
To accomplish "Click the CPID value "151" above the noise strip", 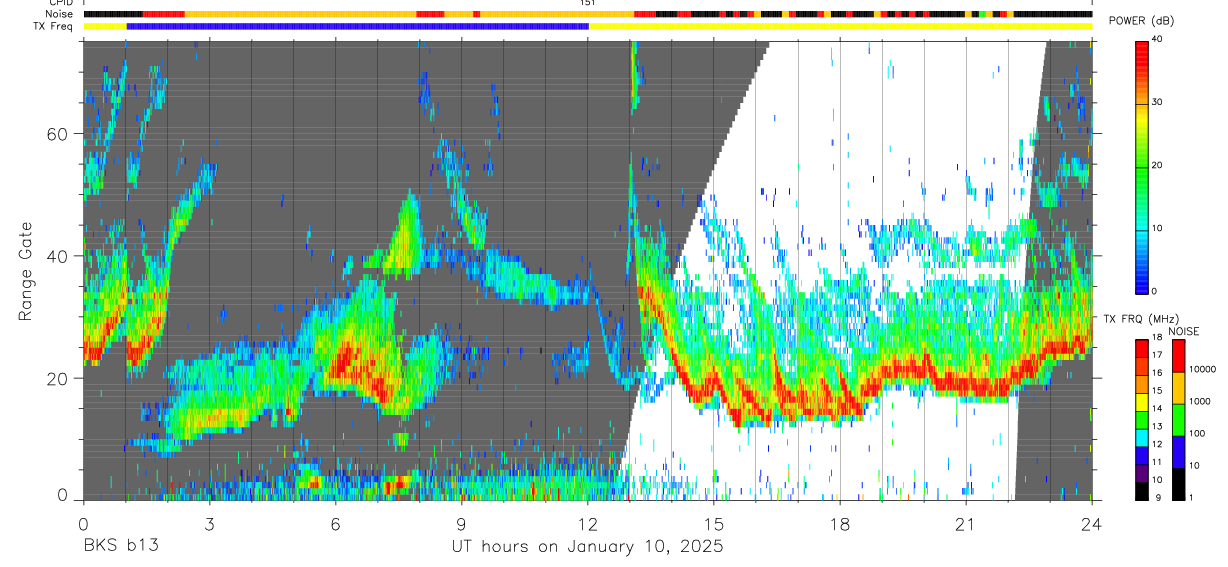I will [x=588, y=4].
